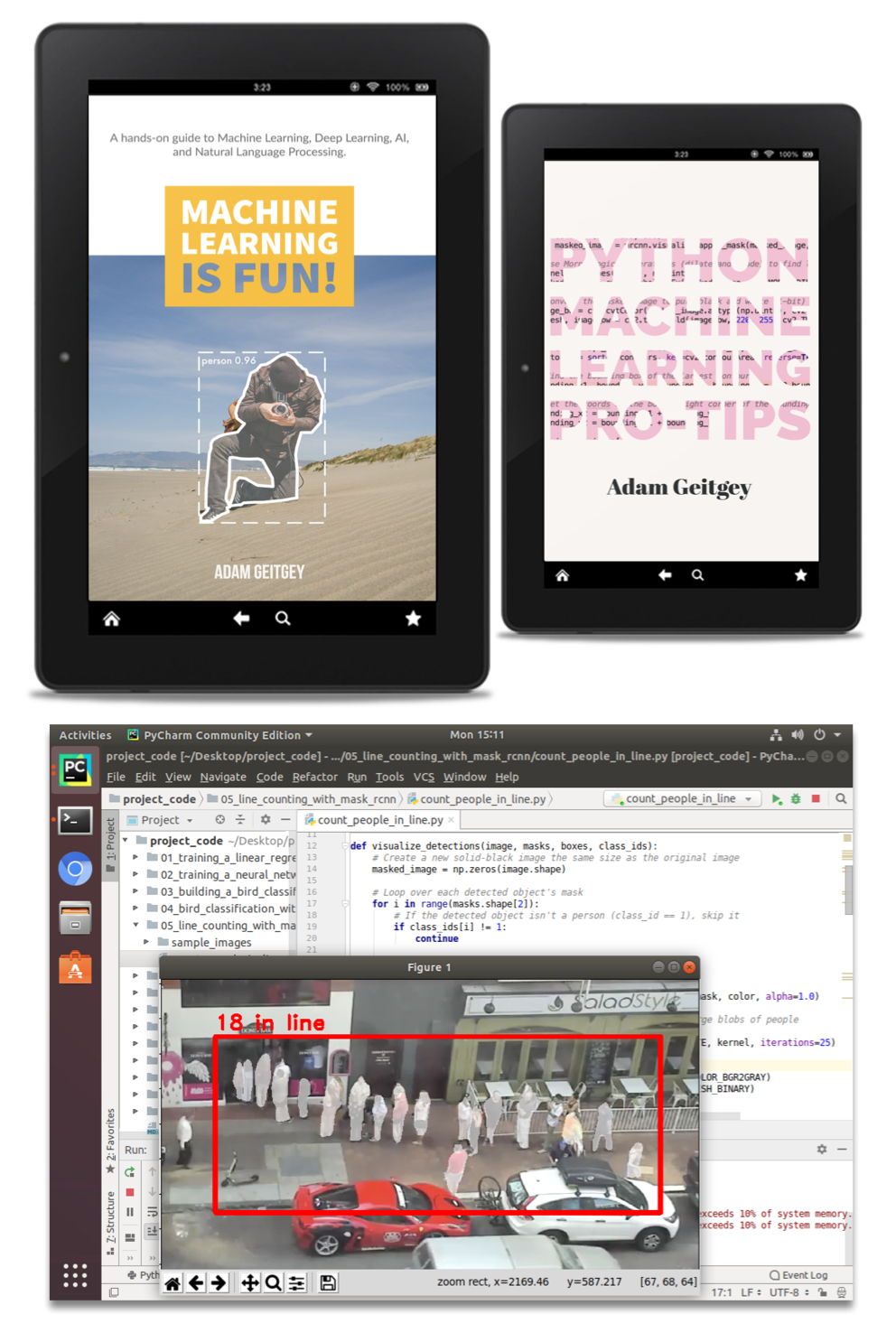Open the Project view type dropdown
Screen dimensions: 896x1342
(x=160, y=820)
